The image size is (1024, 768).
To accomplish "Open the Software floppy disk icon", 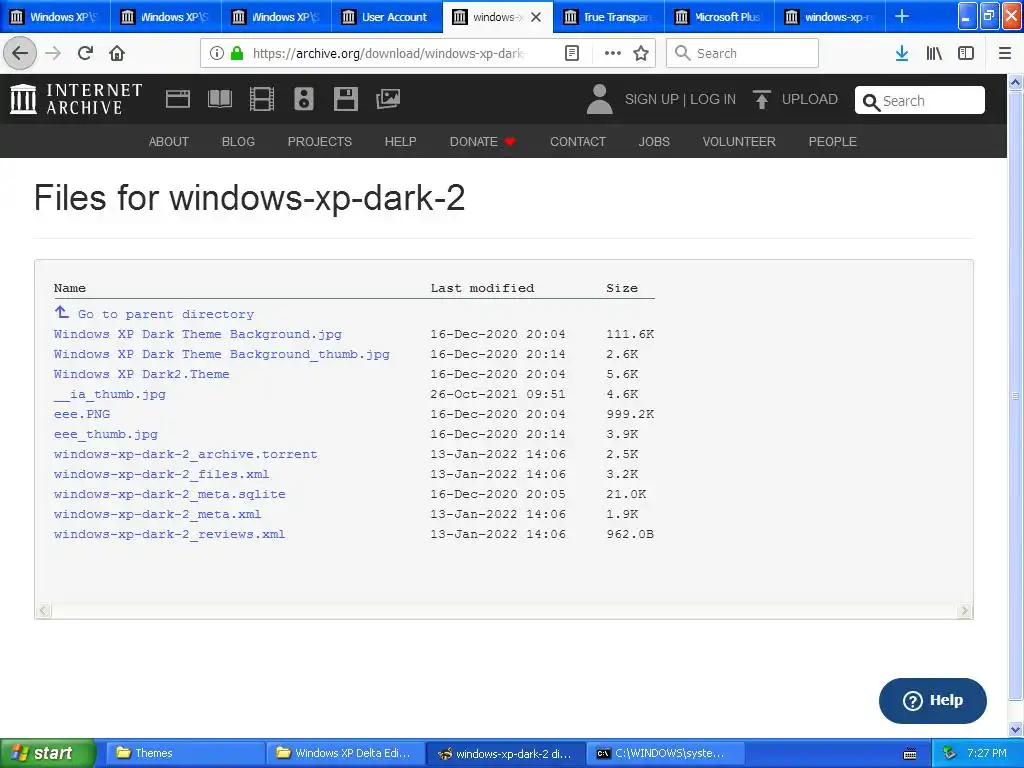I will click(x=345, y=99).
